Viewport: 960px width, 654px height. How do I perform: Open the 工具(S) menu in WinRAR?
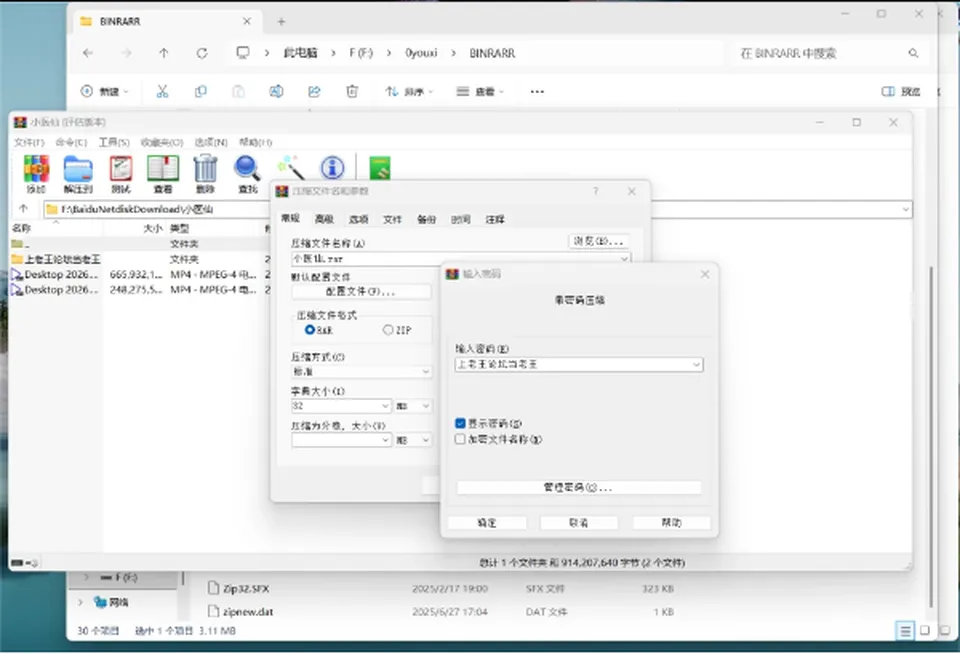point(114,142)
